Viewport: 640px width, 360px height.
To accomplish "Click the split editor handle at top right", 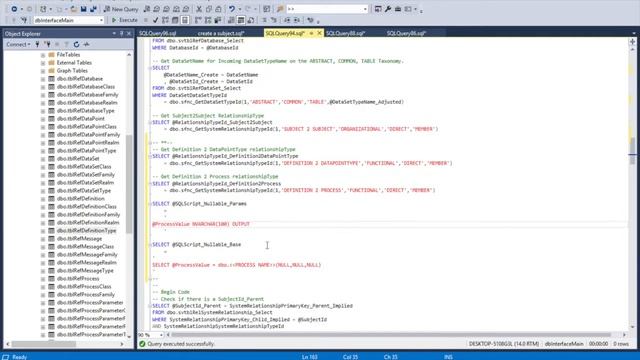I will click(x=632, y=41).
